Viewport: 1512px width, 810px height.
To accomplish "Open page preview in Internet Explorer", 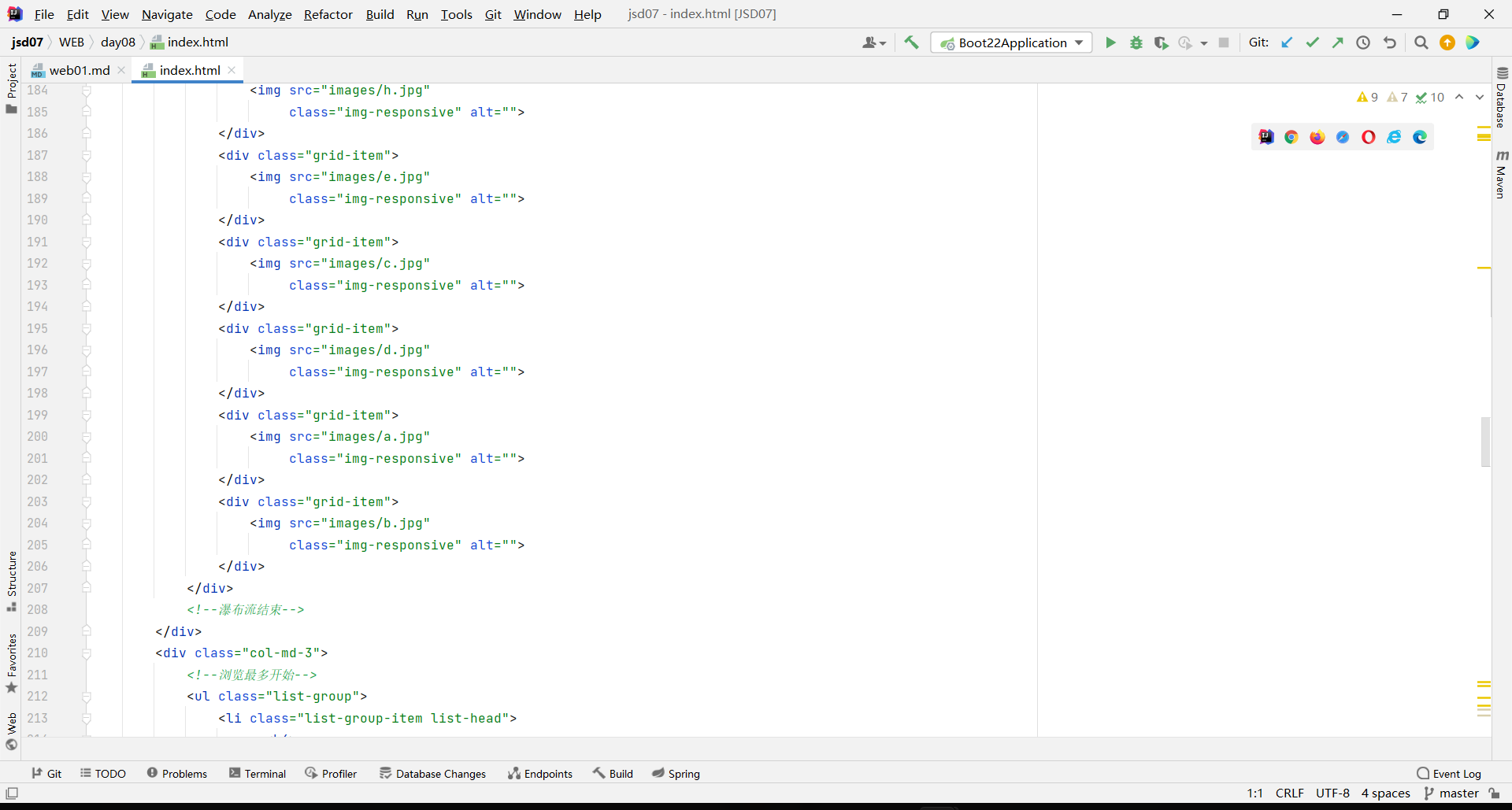I will click(x=1394, y=137).
